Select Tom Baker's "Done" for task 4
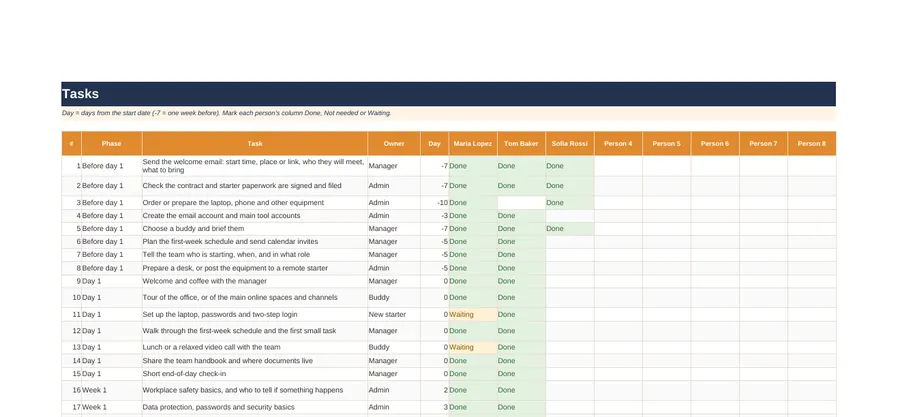Image resolution: width=900 pixels, height=417 pixels. pyautogui.click(x=521, y=216)
